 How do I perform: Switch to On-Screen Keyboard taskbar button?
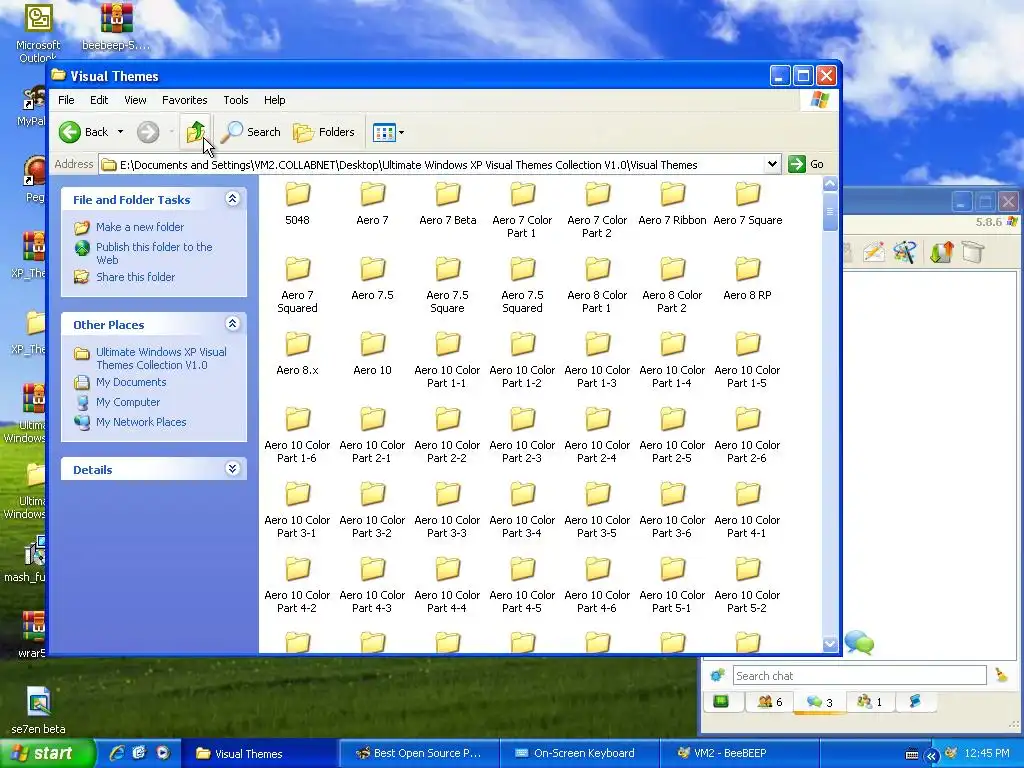click(x=579, y=753)
